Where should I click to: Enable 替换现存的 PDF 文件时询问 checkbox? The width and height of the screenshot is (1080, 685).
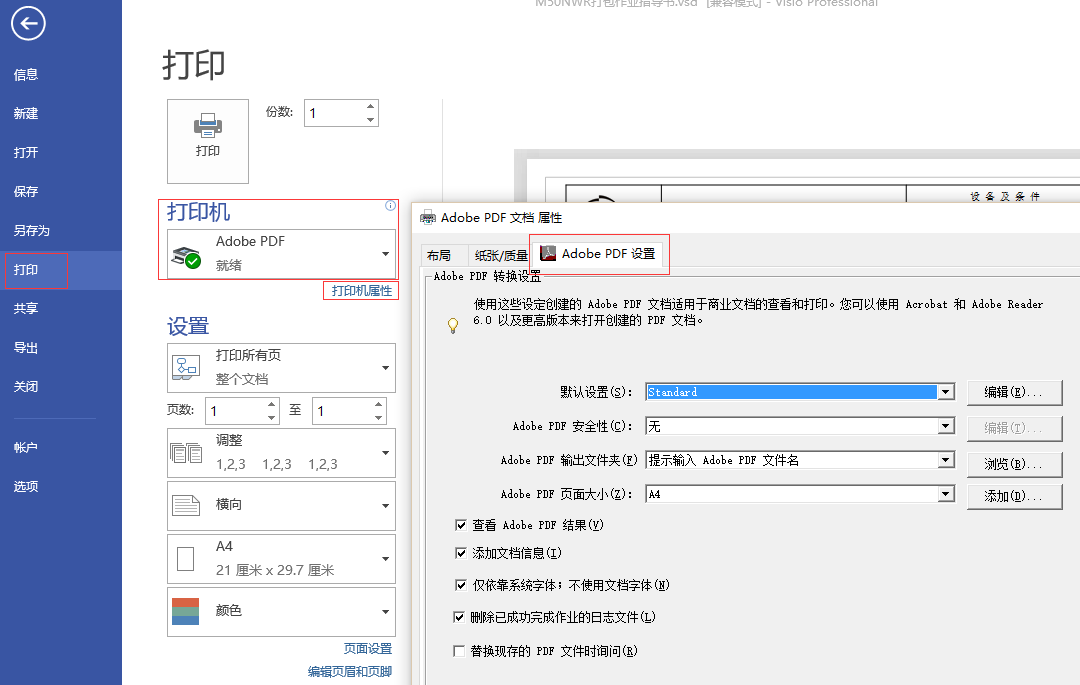[x=459, y=651]
